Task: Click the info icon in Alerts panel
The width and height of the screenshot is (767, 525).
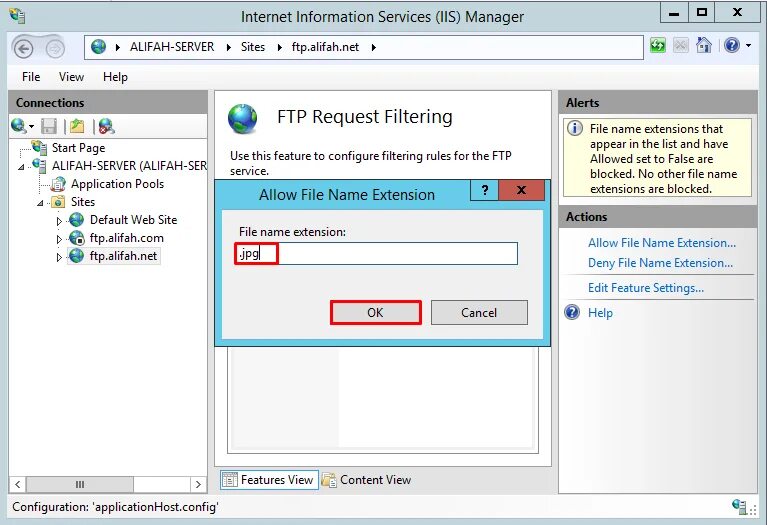Action: click(575, 128)
